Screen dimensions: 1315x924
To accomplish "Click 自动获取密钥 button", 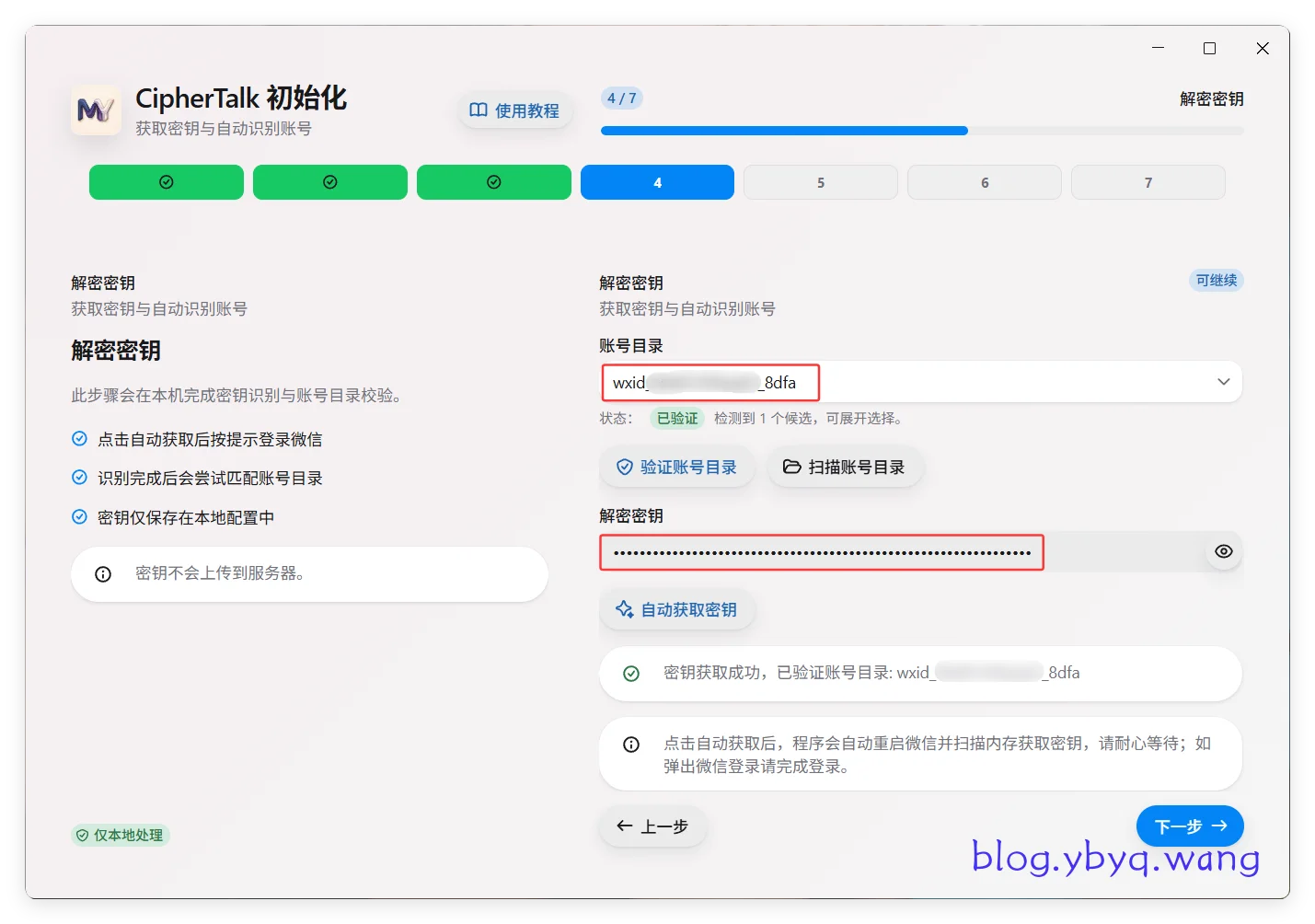I will (677, 609).
